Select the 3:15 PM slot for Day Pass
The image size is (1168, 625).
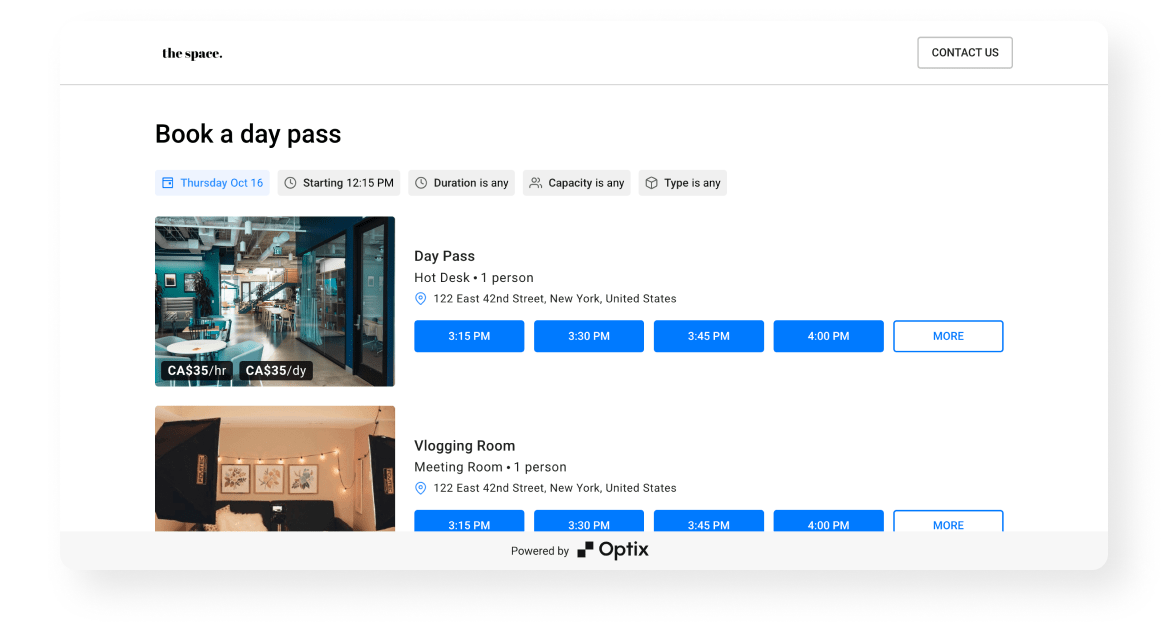pos(469,336)
